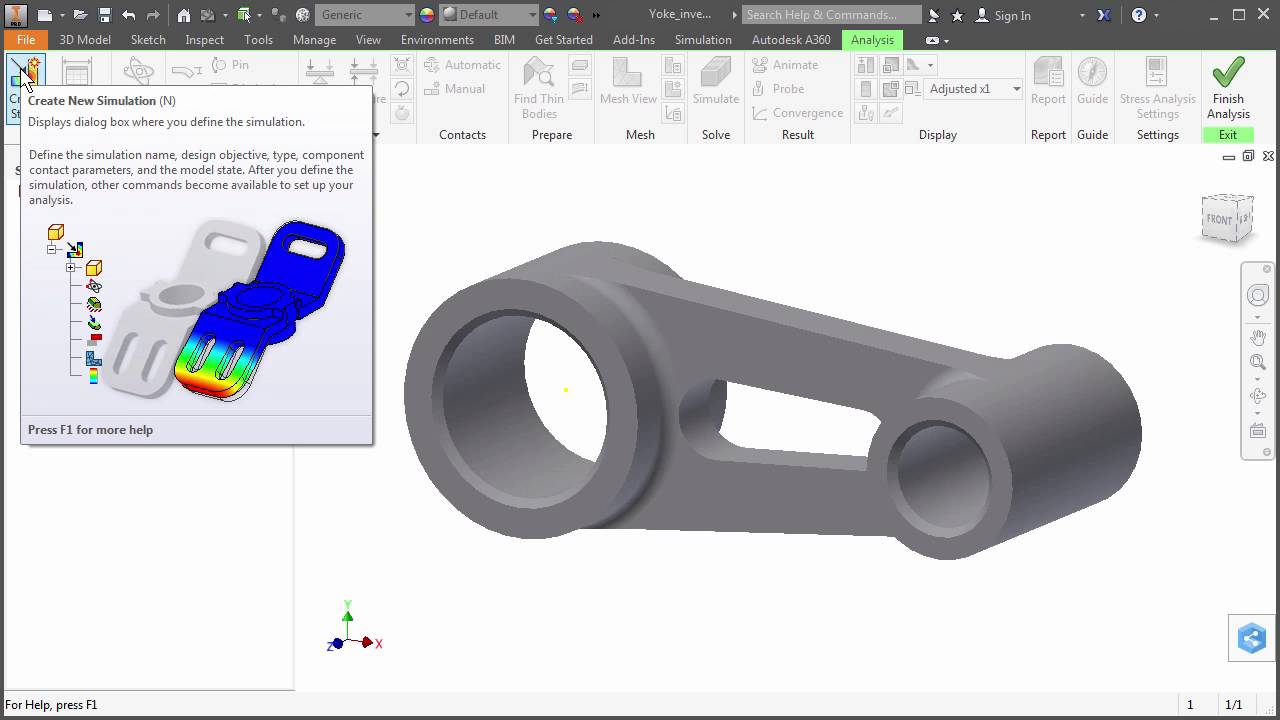Image resolution: width=1280 pixels, height=720 pixels.
Task: Click the Exit panel label
Action: coord(1228,134)
